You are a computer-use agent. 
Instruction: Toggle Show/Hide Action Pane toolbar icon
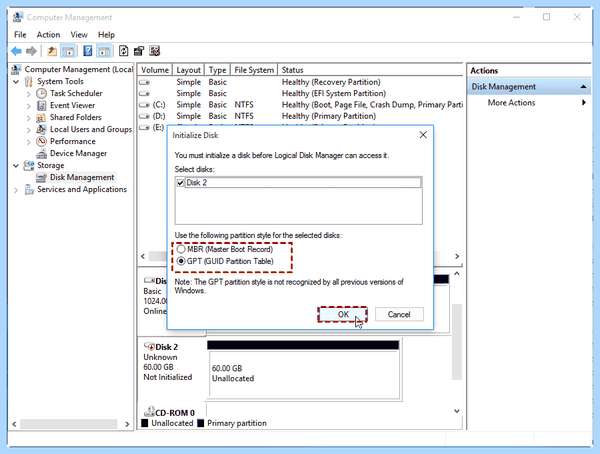point(104,51)
